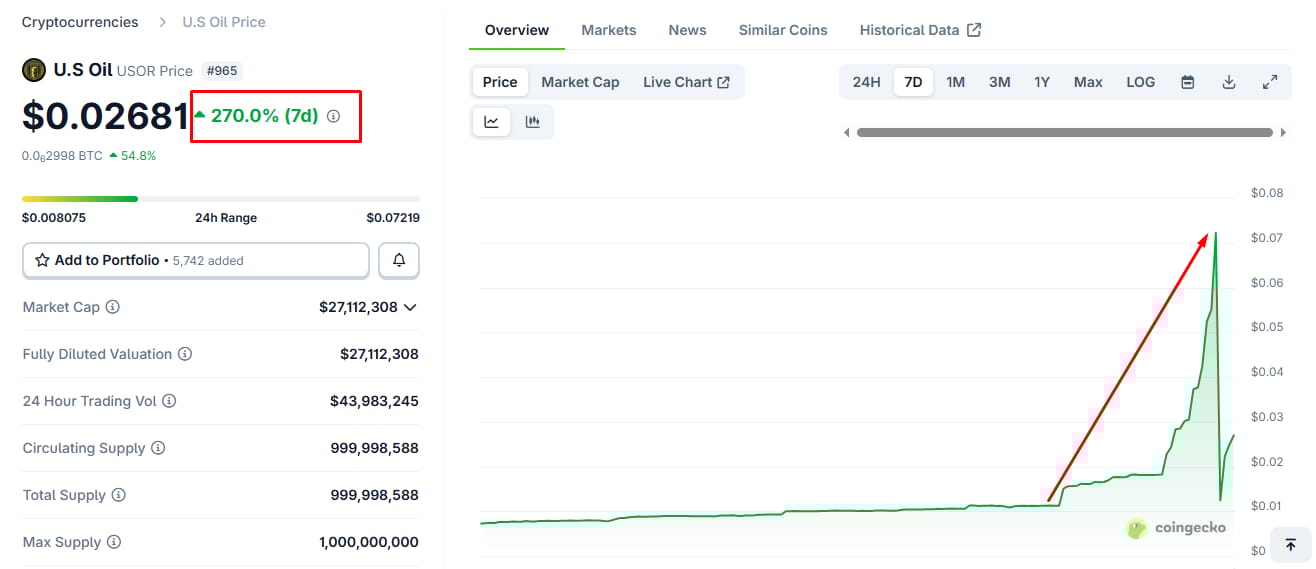Set chart range to 7D
This screenshot has height=569, width=1316.
point(913,82)
